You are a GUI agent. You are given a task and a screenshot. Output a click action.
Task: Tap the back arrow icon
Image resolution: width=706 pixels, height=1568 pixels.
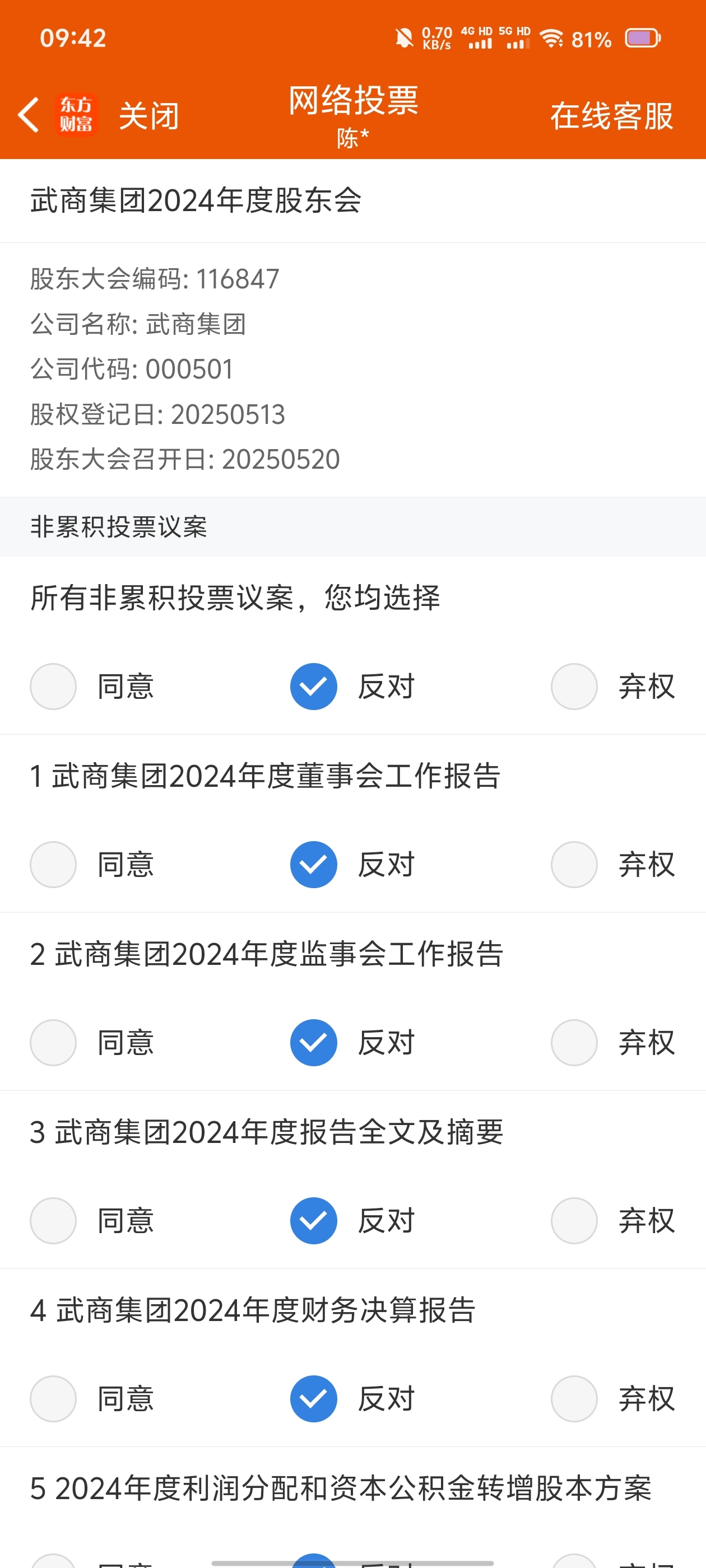tap(29, 114)
